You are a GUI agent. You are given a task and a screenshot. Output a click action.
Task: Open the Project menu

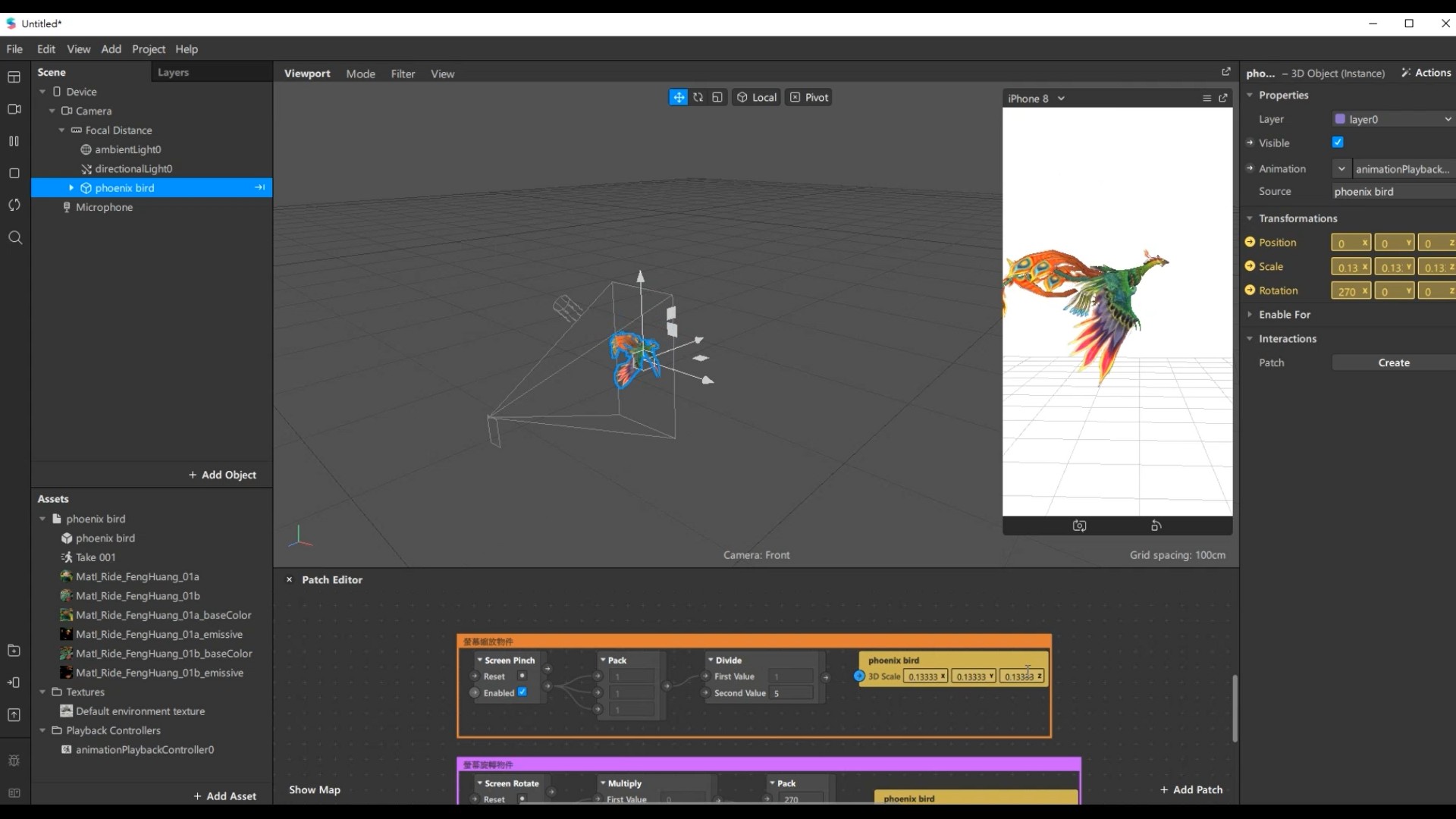pos(148,49)
